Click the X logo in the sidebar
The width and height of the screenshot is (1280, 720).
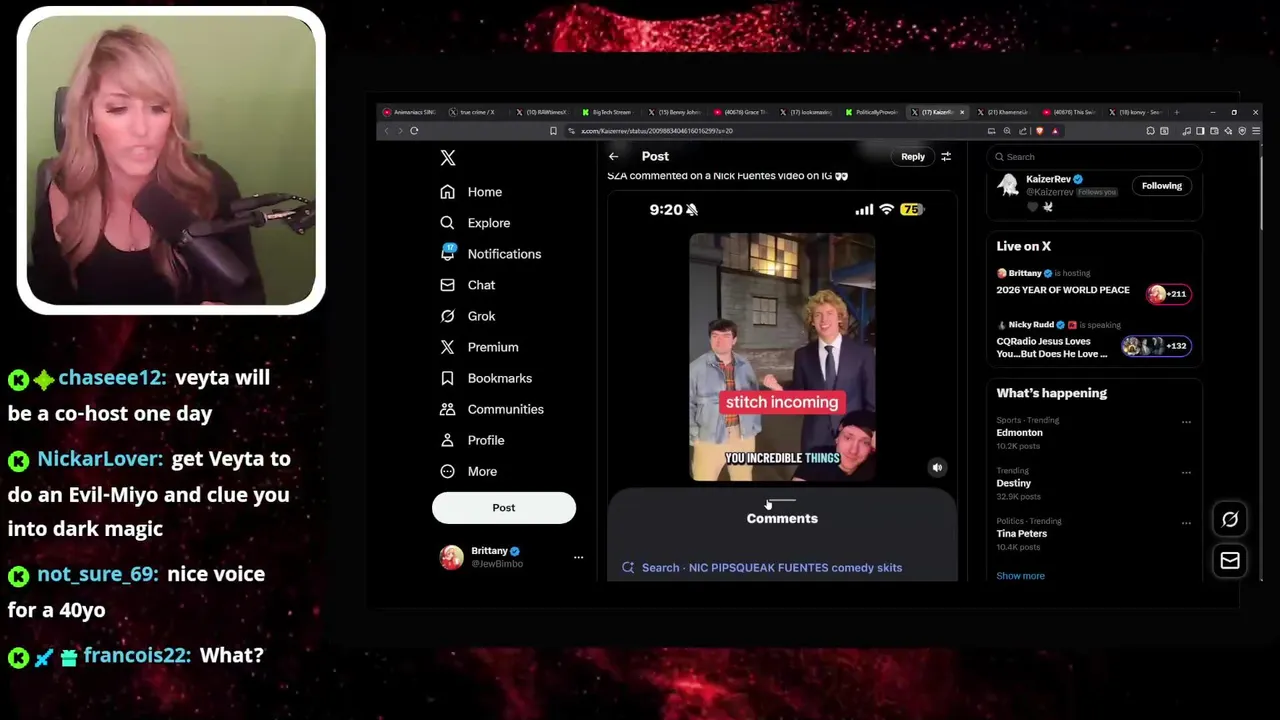coord(448,158)
